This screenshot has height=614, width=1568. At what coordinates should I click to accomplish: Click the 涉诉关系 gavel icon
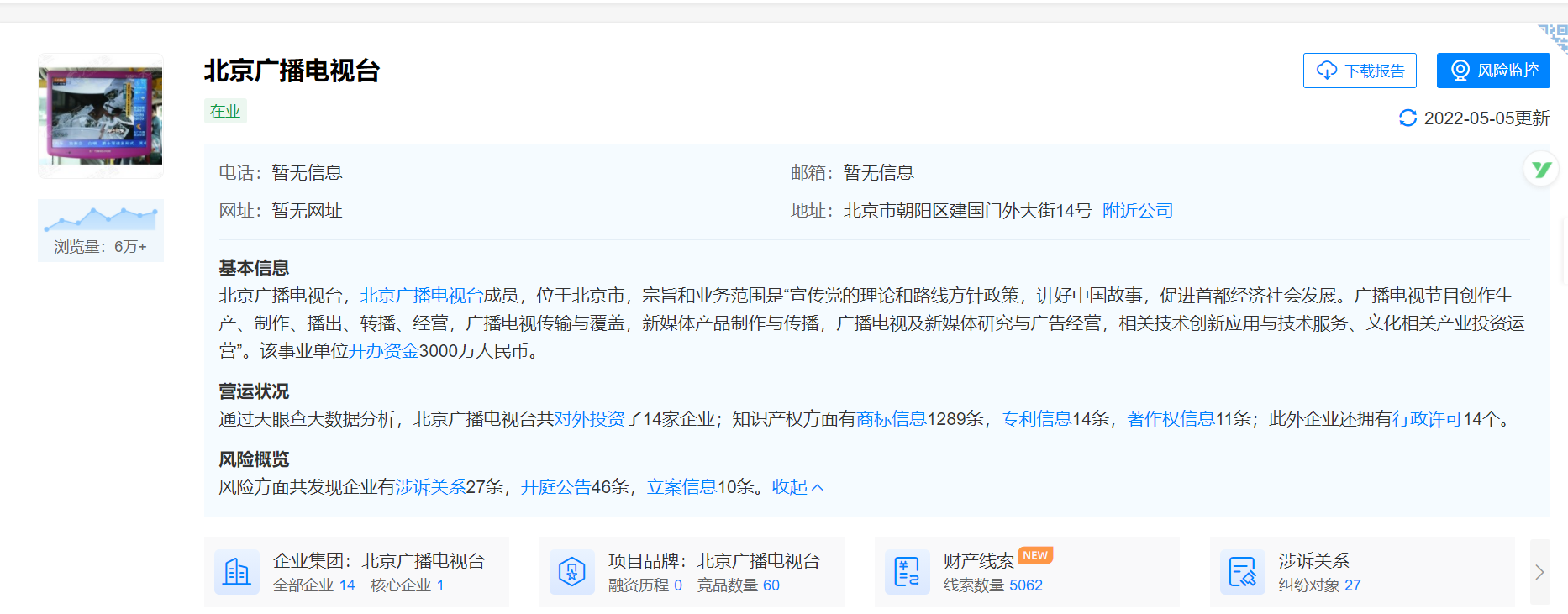pyautogui.click(x=1242, y=572)
